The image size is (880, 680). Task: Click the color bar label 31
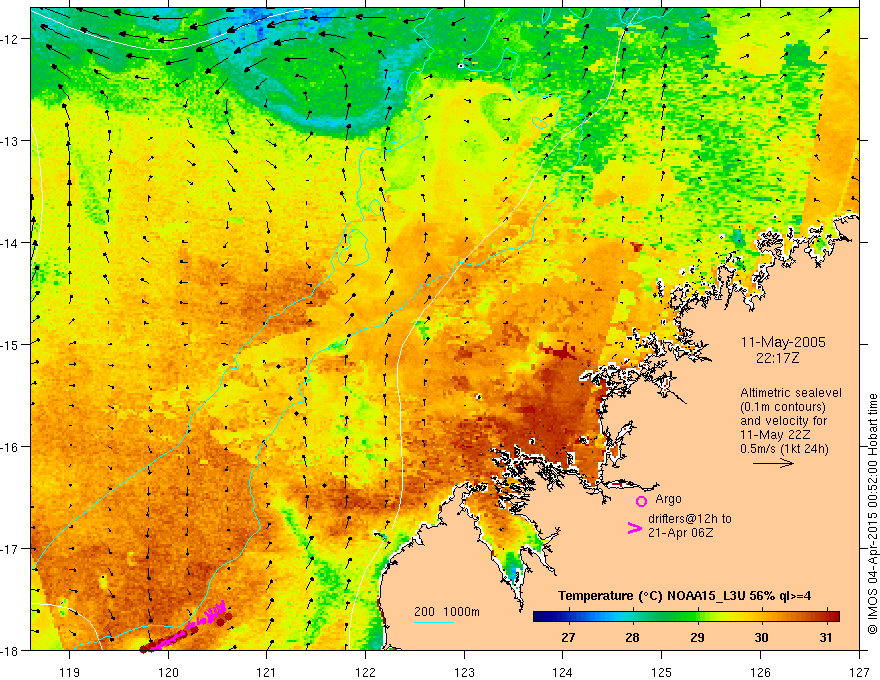826,637
